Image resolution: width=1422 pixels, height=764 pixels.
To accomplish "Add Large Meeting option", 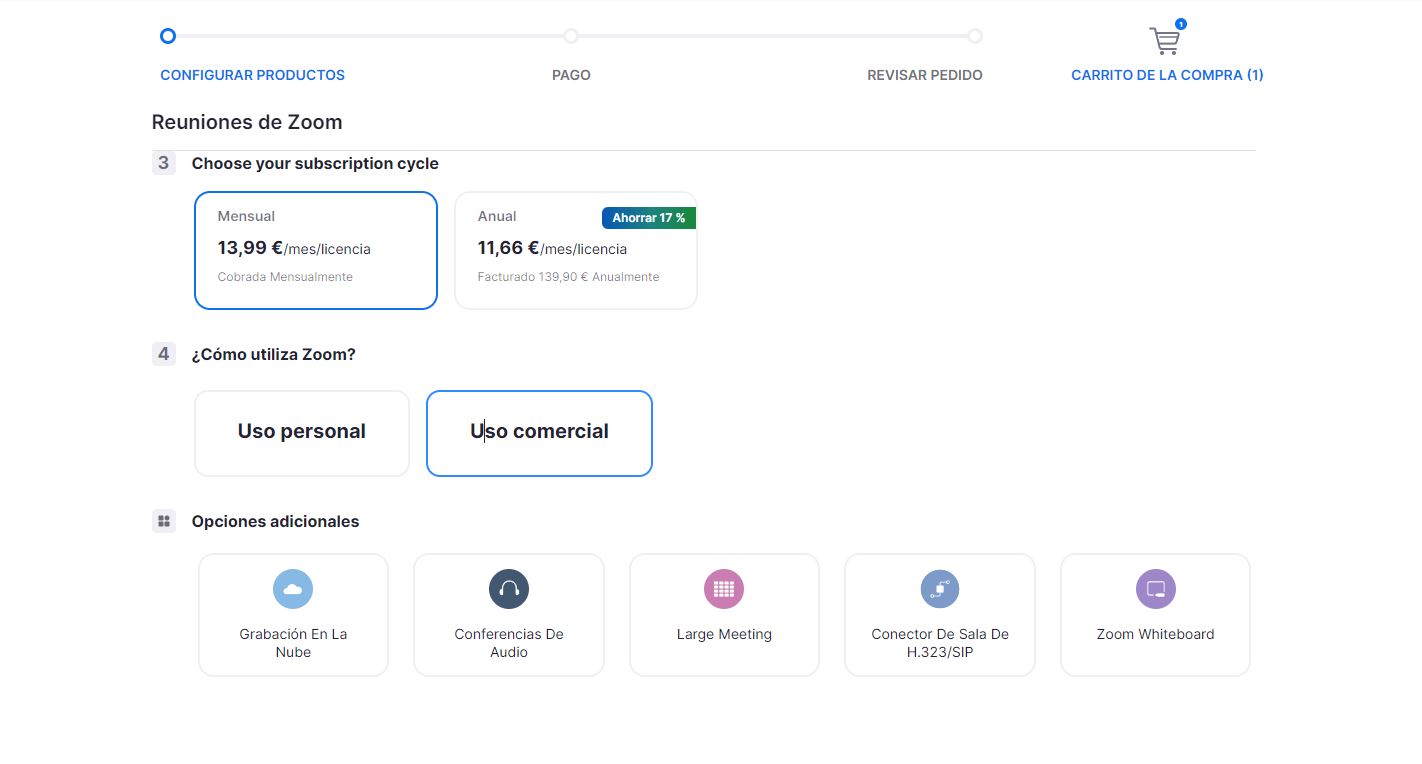I will (724, 615).
